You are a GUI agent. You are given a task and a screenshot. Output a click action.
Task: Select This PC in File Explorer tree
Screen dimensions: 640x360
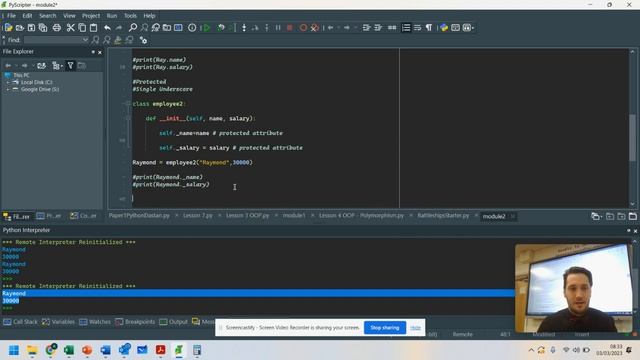(x=21, y=76)
